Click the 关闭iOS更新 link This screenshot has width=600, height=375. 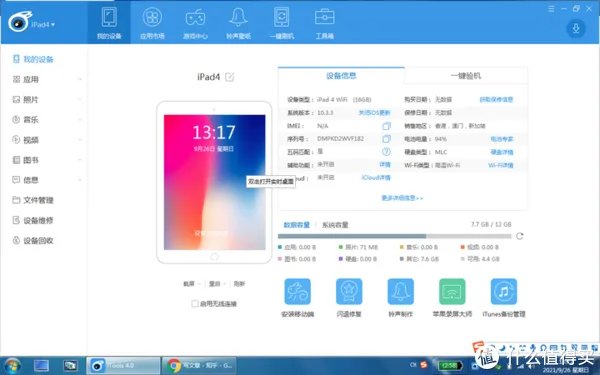tap(374, 113)
